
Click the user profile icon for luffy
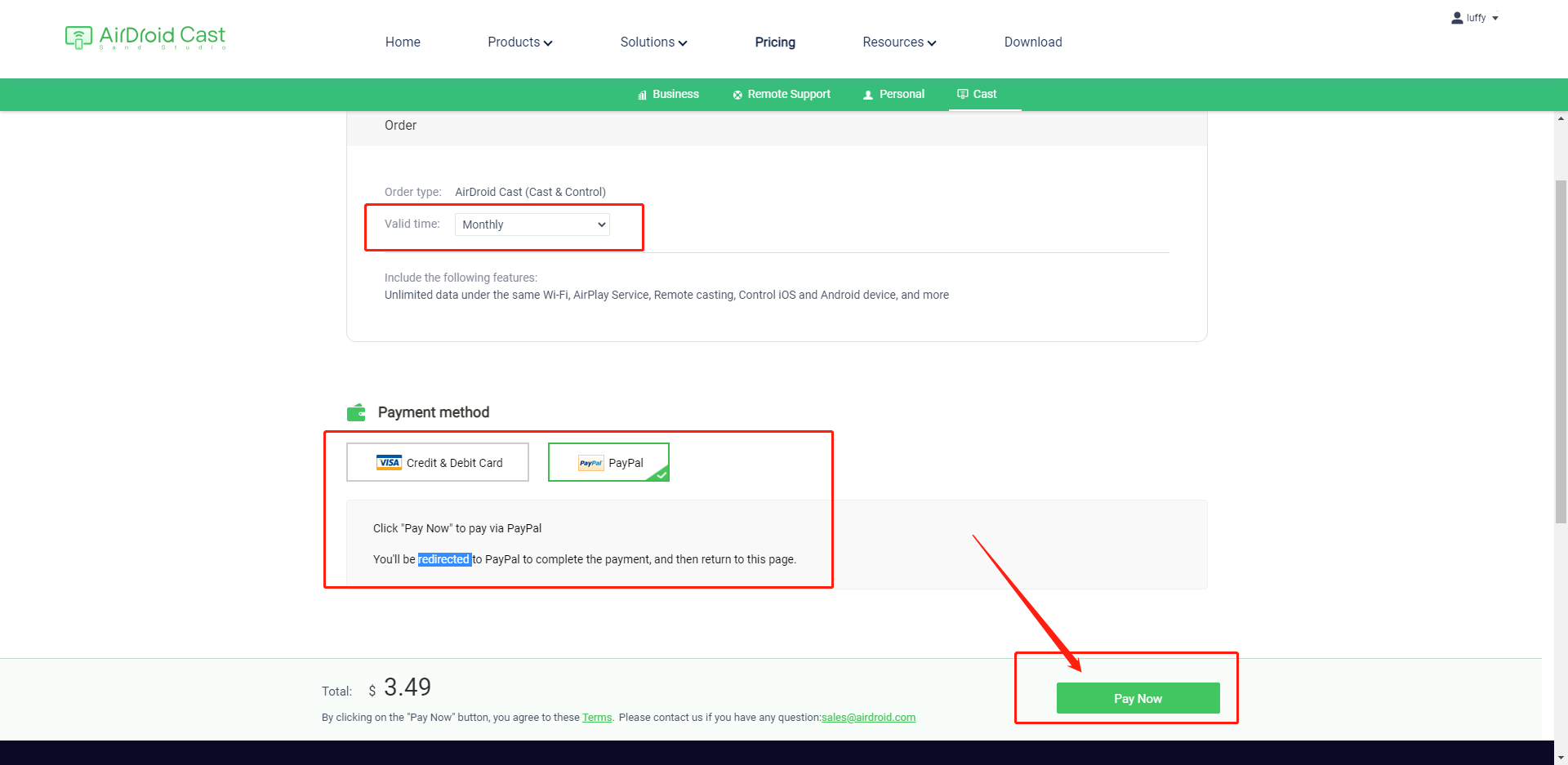coord(1457,18)
